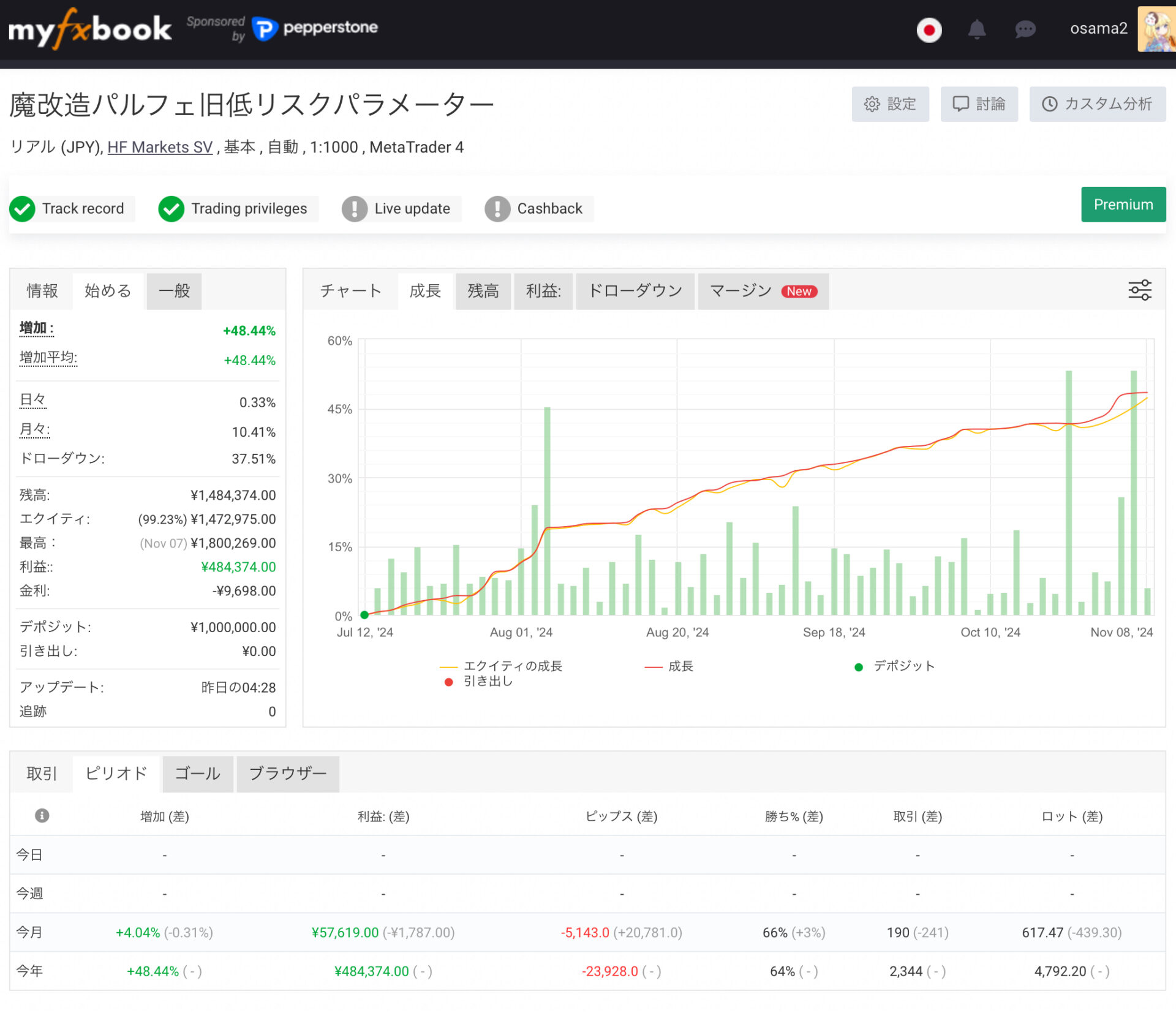Click the ピップス (差) column header
1176x1013 pixels.
point(622,816)
